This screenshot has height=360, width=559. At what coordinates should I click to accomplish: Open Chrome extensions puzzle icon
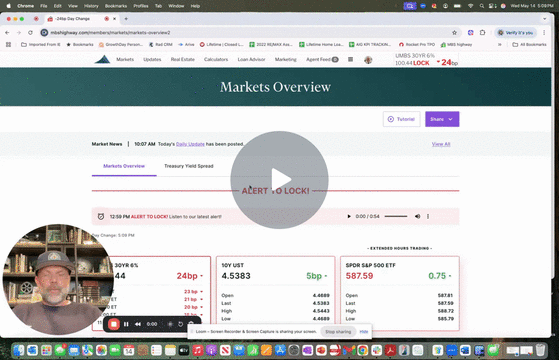482,32
